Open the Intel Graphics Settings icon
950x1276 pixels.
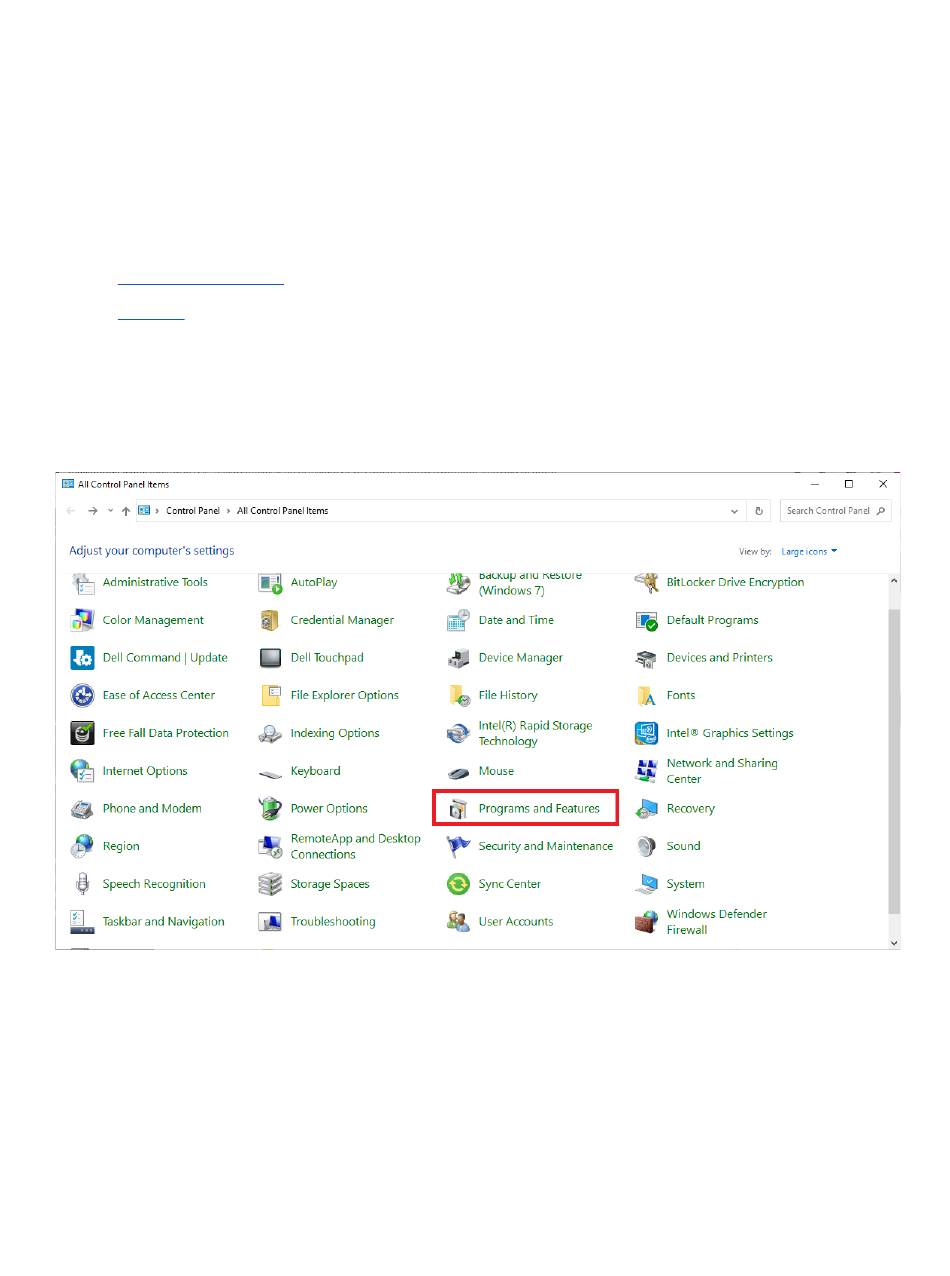tap(647, 733)
